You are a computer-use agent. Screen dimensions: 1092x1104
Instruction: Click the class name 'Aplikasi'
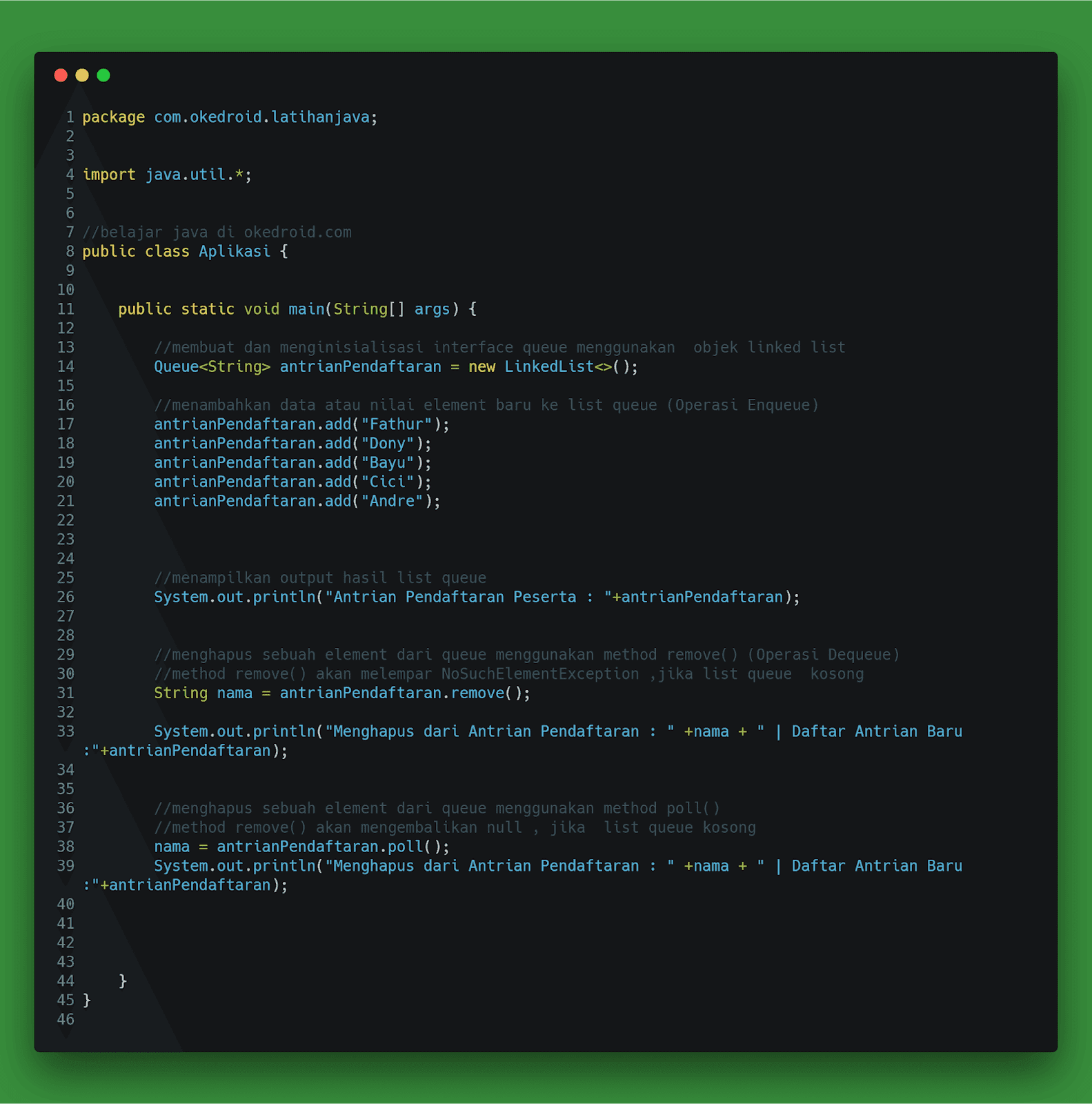(235, 251)
